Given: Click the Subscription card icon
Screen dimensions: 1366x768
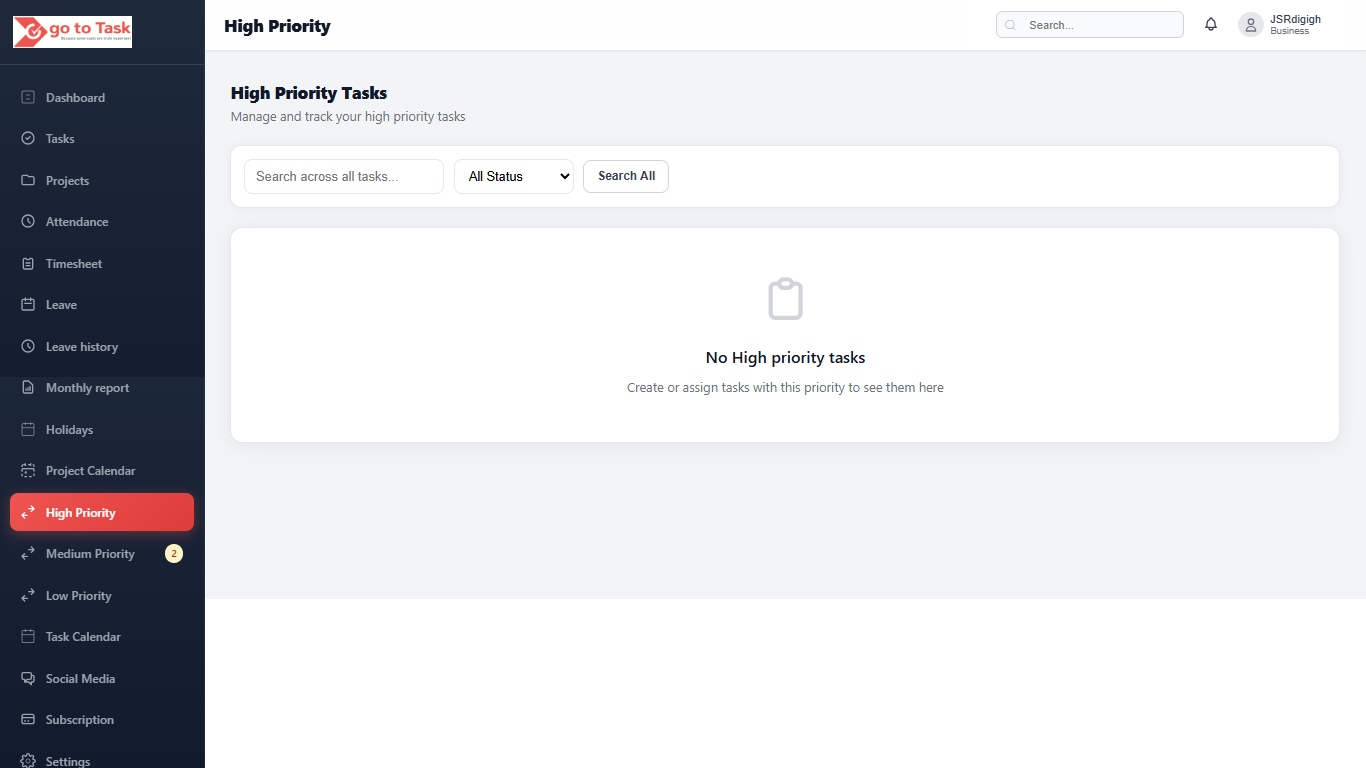Looking at the screenshot, I should pyautogui.click(x=28, y=719).
